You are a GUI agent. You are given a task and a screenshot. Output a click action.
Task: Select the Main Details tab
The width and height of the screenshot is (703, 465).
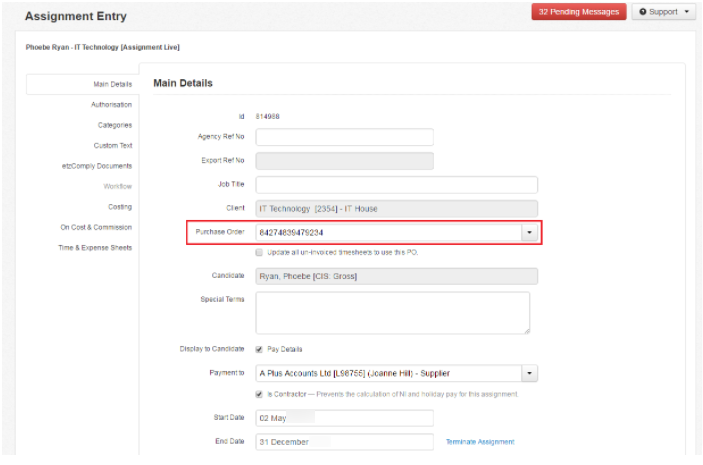113,84
